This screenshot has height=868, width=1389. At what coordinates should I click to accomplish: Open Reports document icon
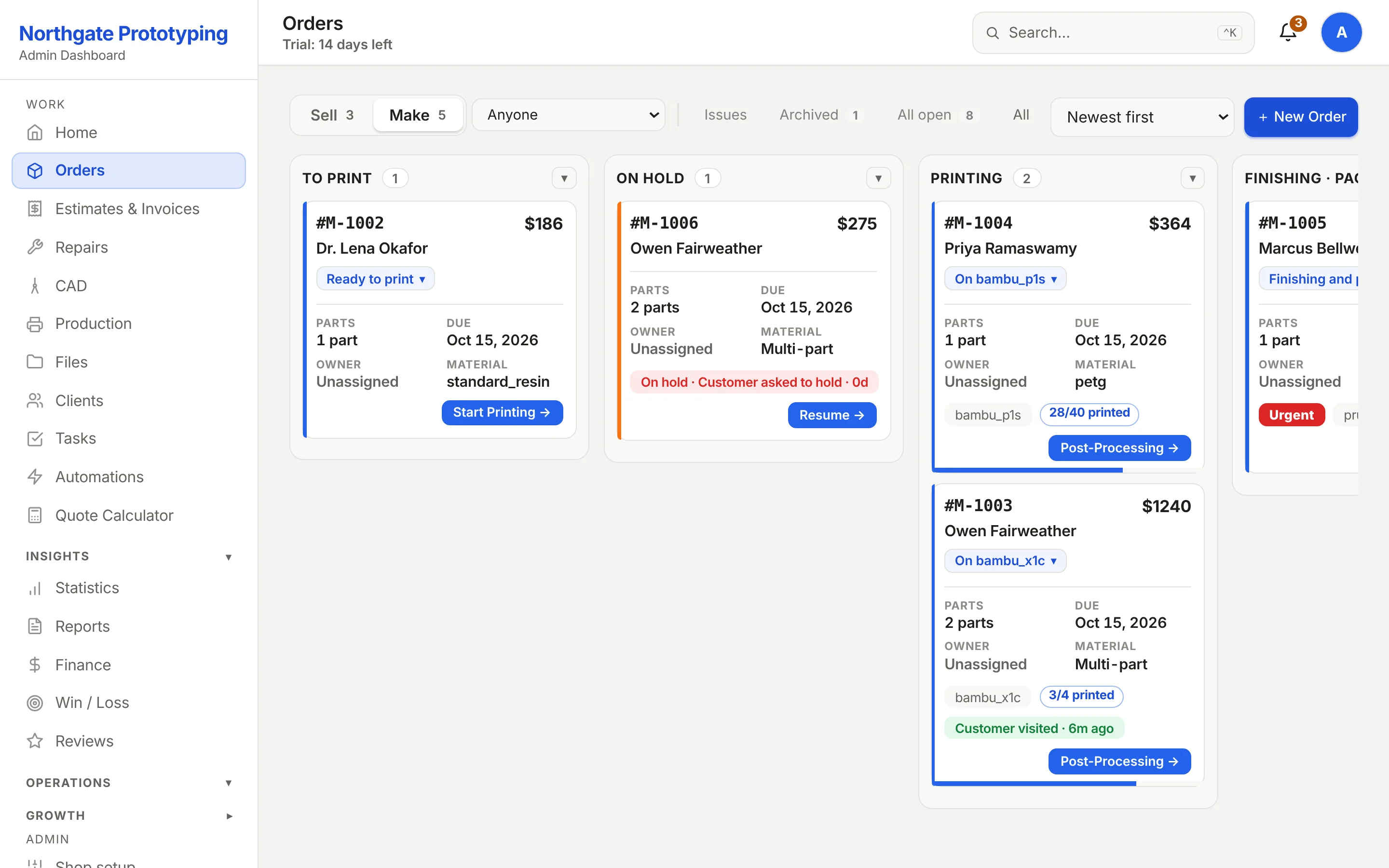coord(35,626)
